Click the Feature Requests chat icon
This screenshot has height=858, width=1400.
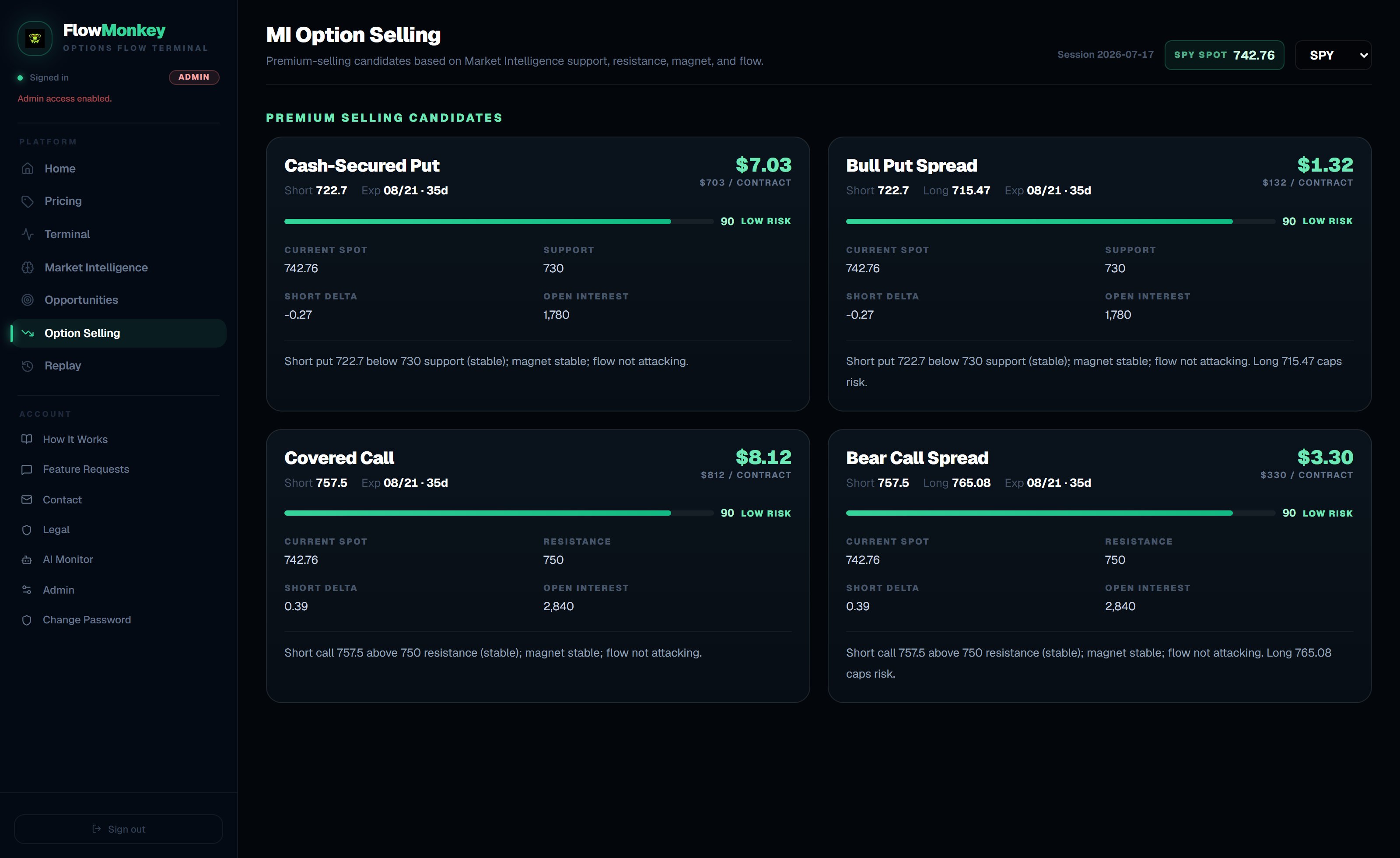27,469
